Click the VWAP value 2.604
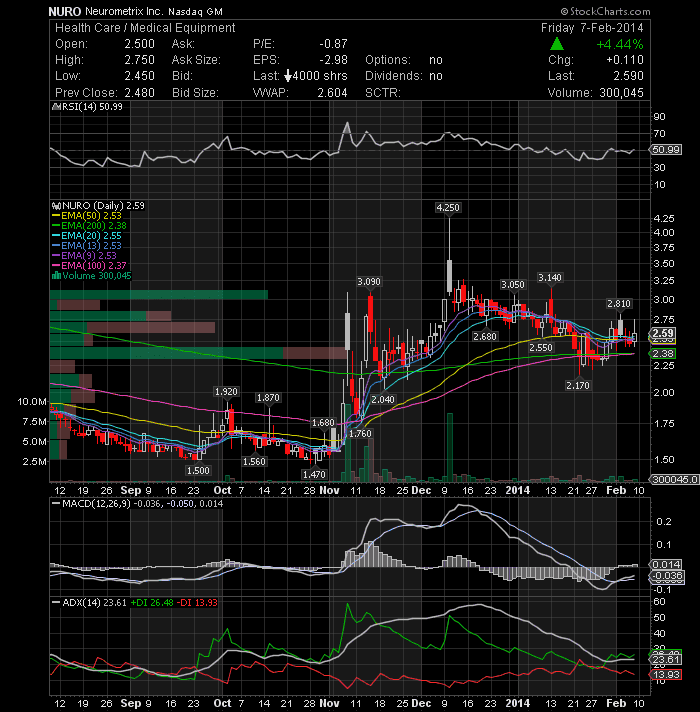The width and height of the screenshot is (700, 712). (332, 93)
